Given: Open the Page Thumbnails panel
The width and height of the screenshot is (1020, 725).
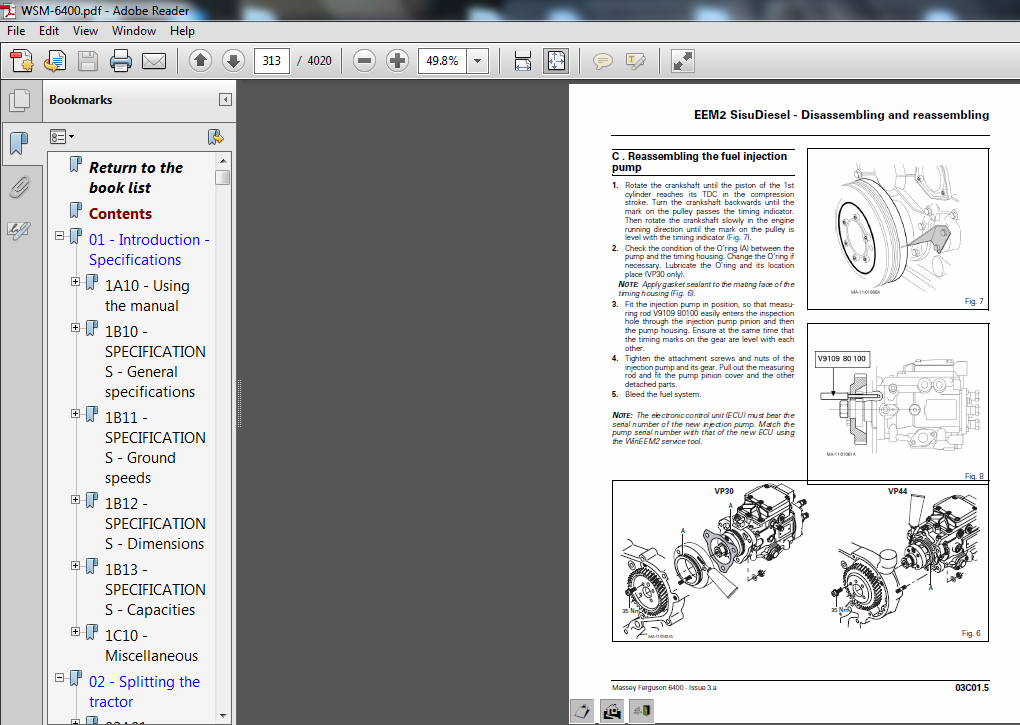Looking at the screenshot, I should (x=20, y=100).
